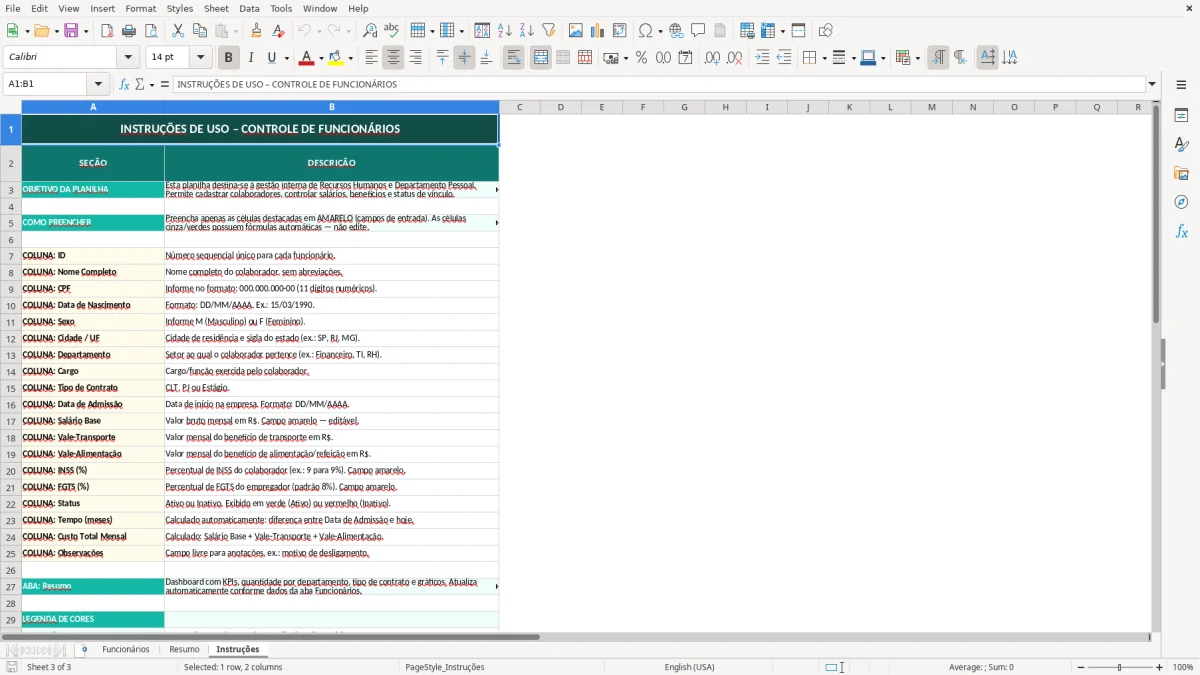
Task: Toggle the AutoFilter funnel icon
Action: (x=549, y=31)
